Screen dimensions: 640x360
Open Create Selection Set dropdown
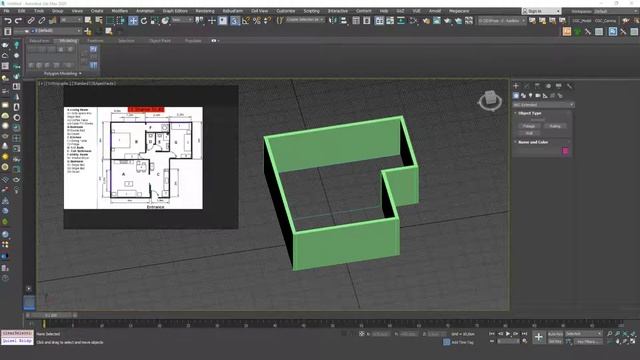click(x=305, y=20)
